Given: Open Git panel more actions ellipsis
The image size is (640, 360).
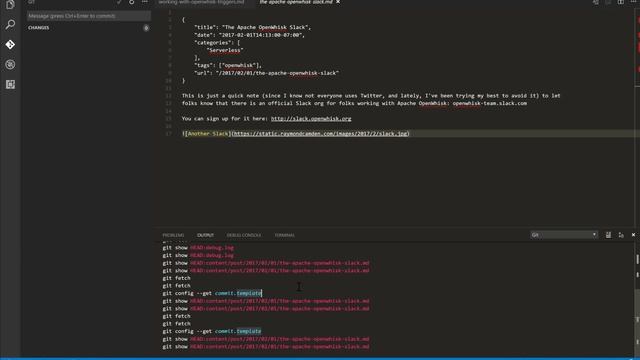Looking at the screenshot, I should coord(144,2).
